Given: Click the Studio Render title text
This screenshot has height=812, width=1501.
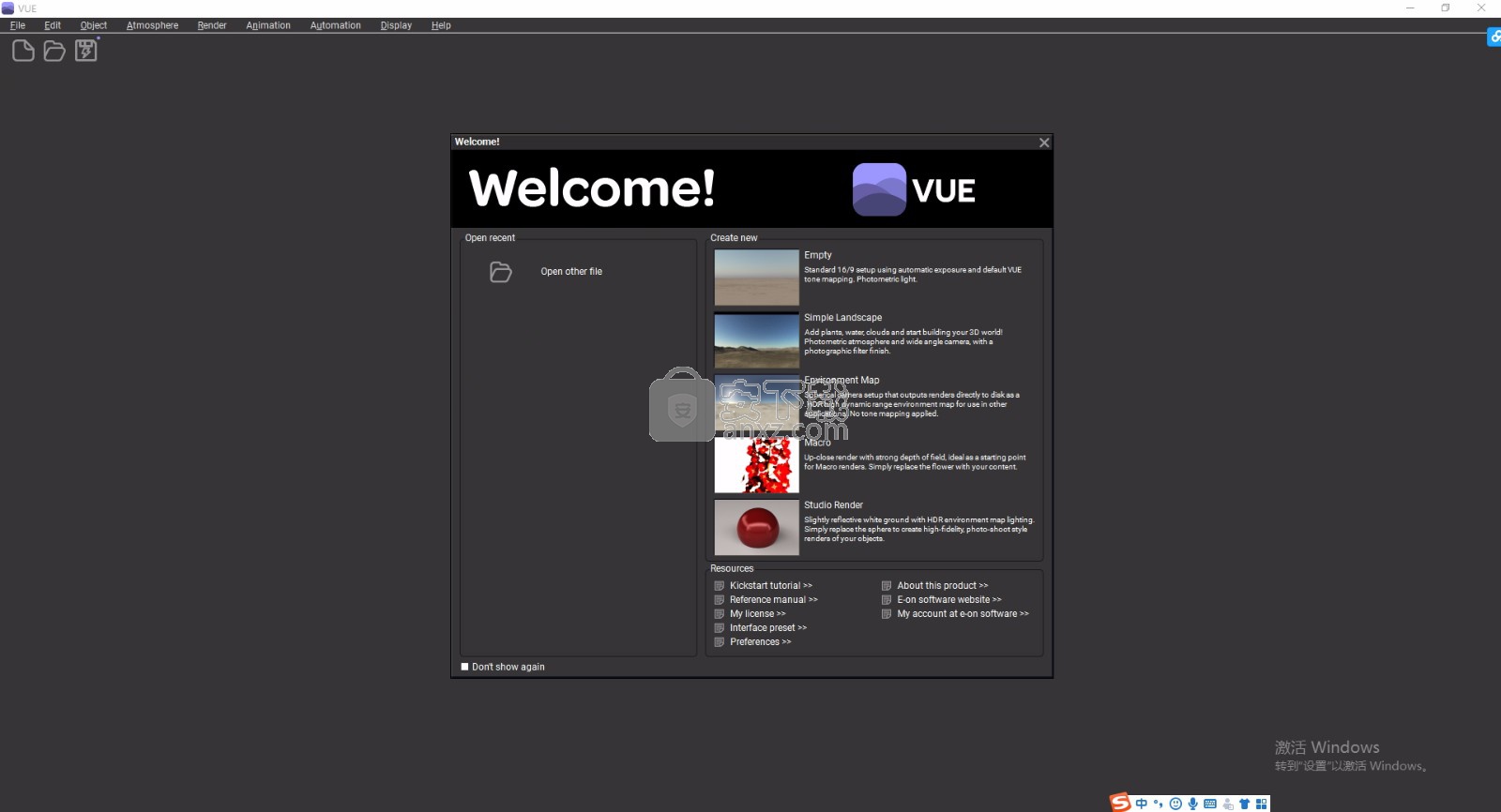Looking at the screenshot, I should click(x=834, y=505).
